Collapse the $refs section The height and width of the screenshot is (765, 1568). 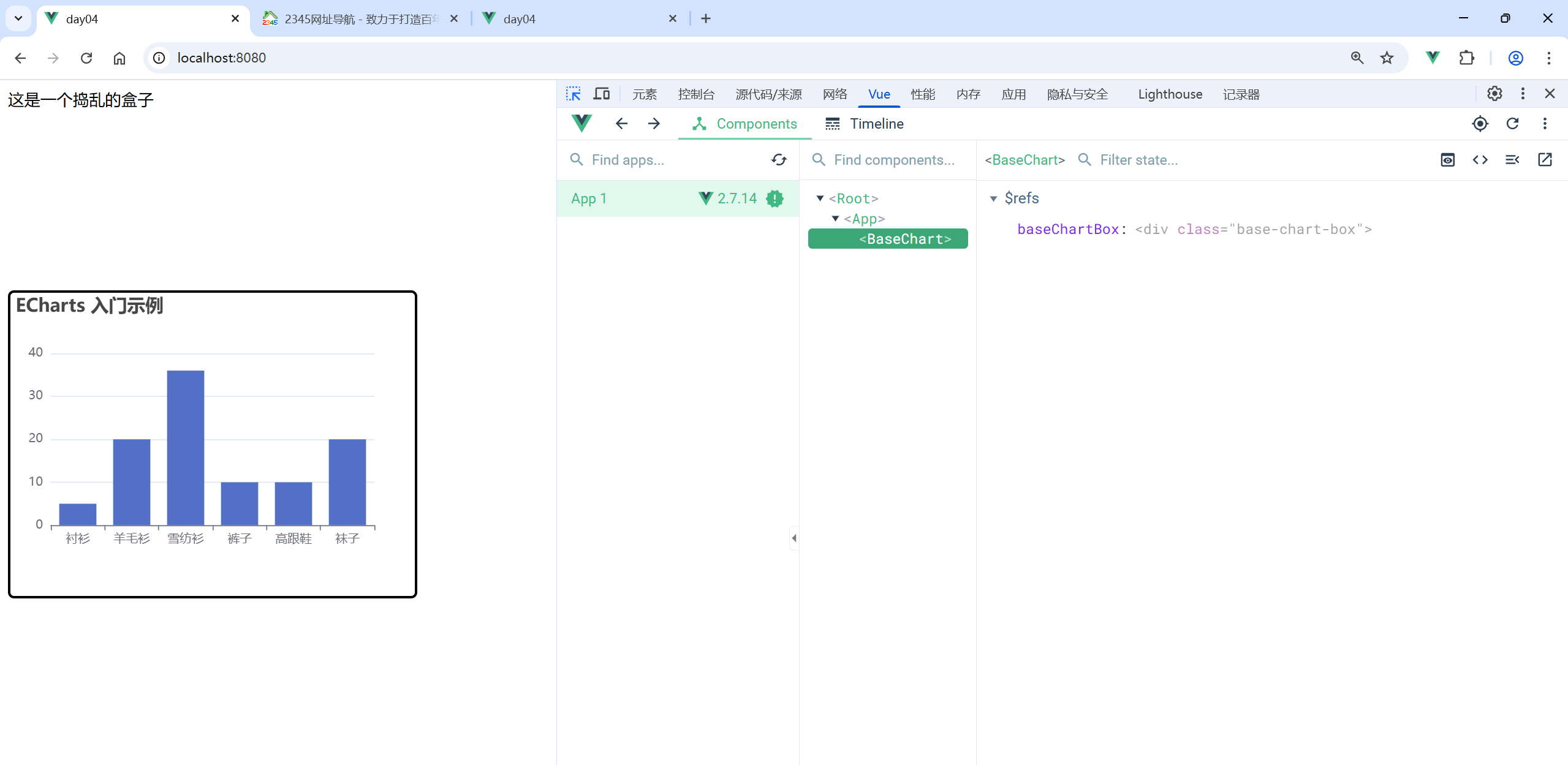(x=993, y=198)
